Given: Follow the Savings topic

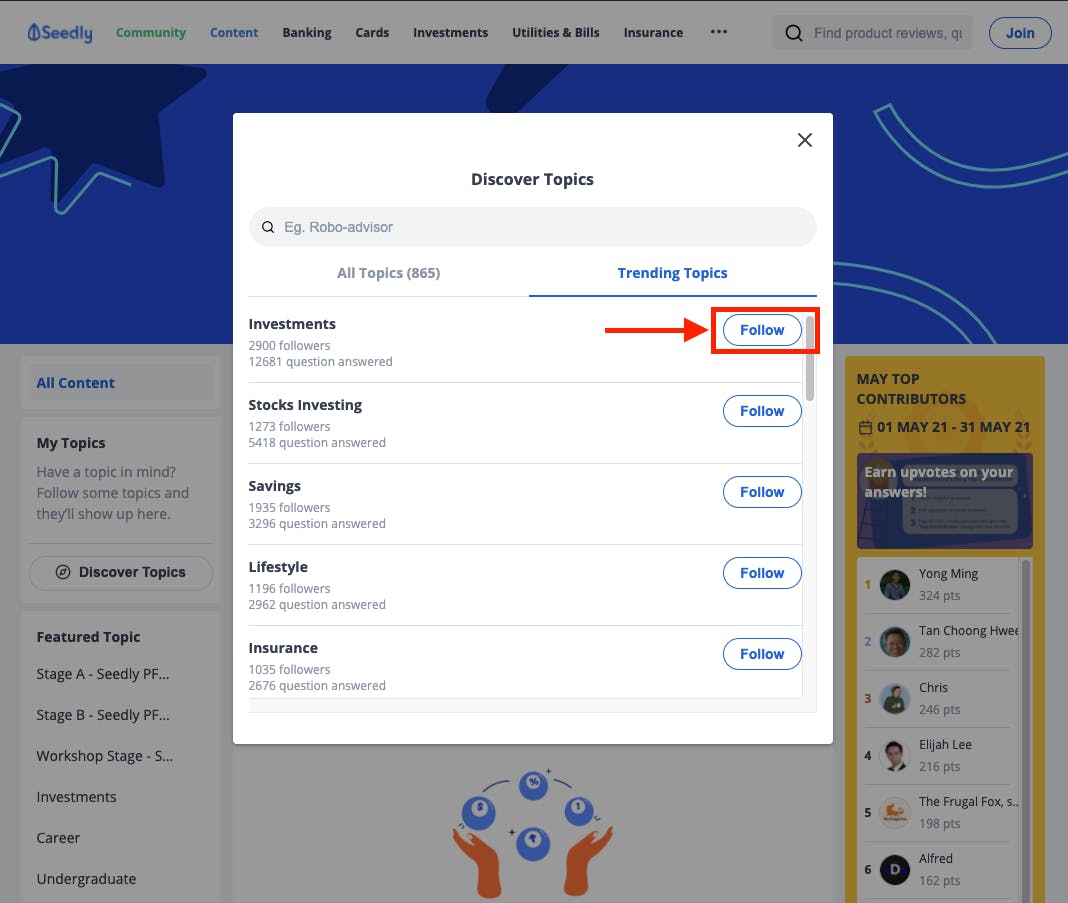Looking at the screenshot, I should (x=761, y=492).
